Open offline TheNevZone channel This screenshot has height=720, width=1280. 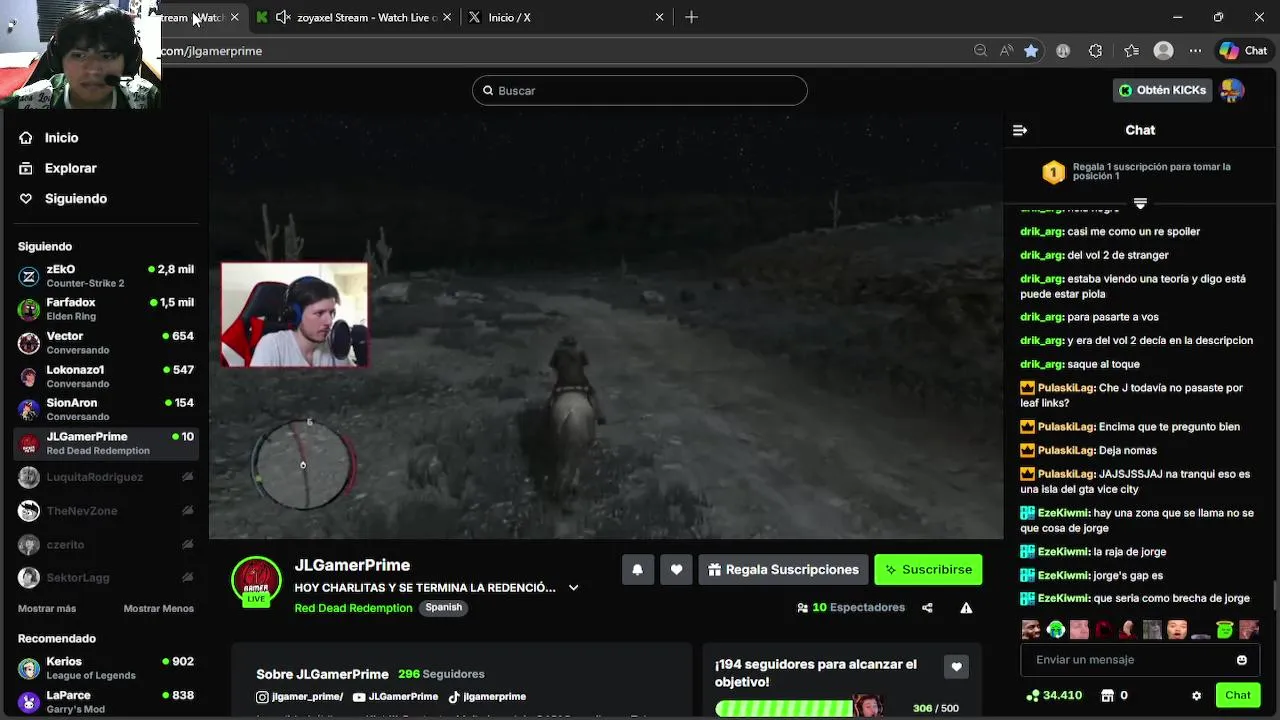(106, 511)
